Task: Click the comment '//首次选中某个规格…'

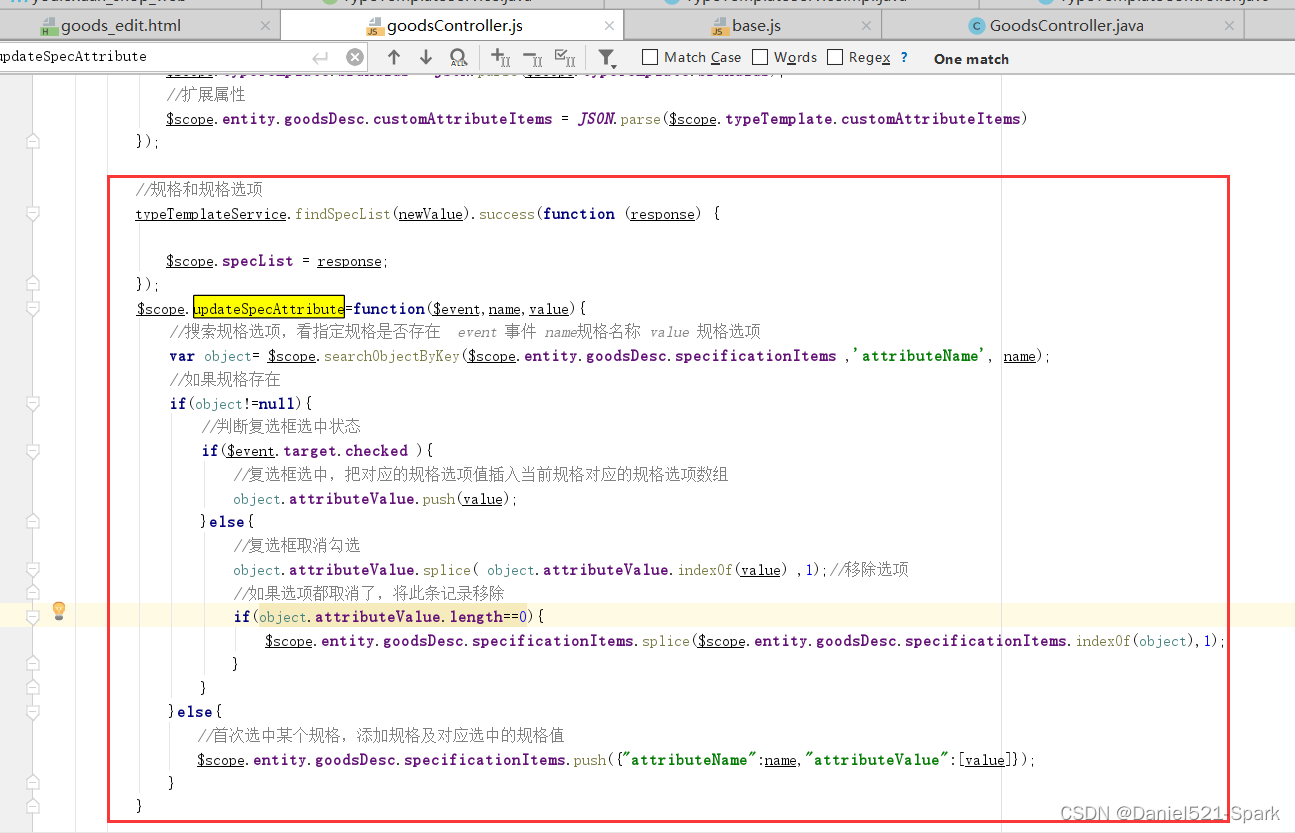Action: tap(381, 736)
